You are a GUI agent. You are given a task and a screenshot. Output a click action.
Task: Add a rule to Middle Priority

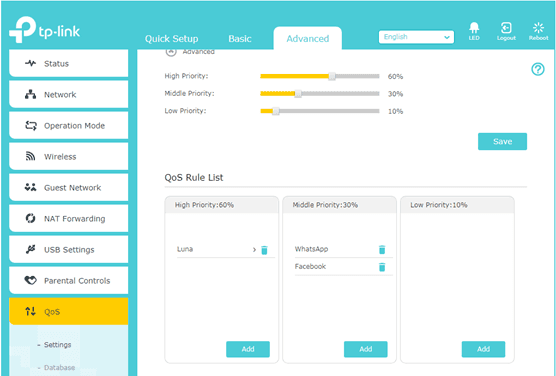click(x=366, y=349)
